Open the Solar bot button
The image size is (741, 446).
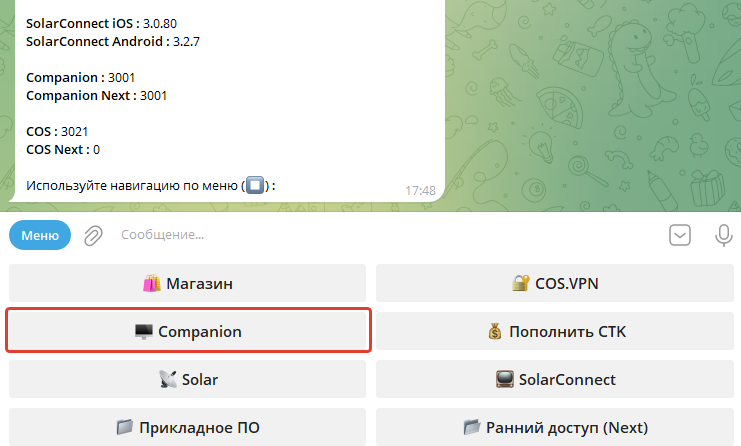click(188, 379)
